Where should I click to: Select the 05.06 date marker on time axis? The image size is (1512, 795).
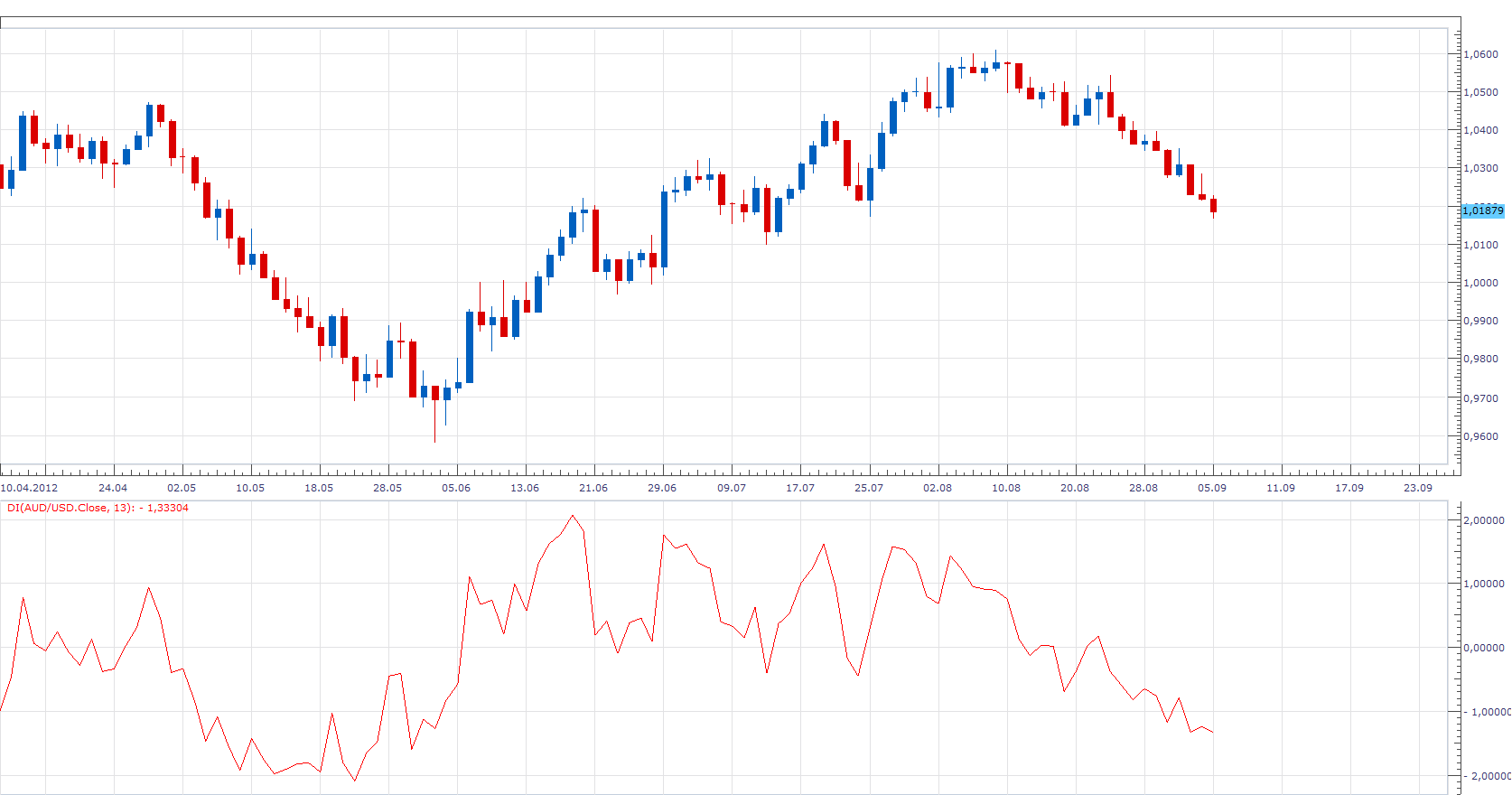point(456,488)
